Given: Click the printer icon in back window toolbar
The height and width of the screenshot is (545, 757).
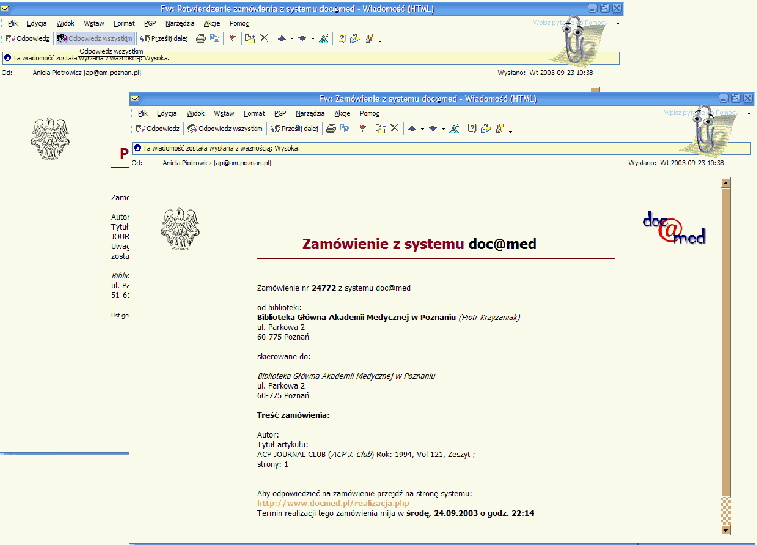Looking at the screenshot, I should coord(200,38).
